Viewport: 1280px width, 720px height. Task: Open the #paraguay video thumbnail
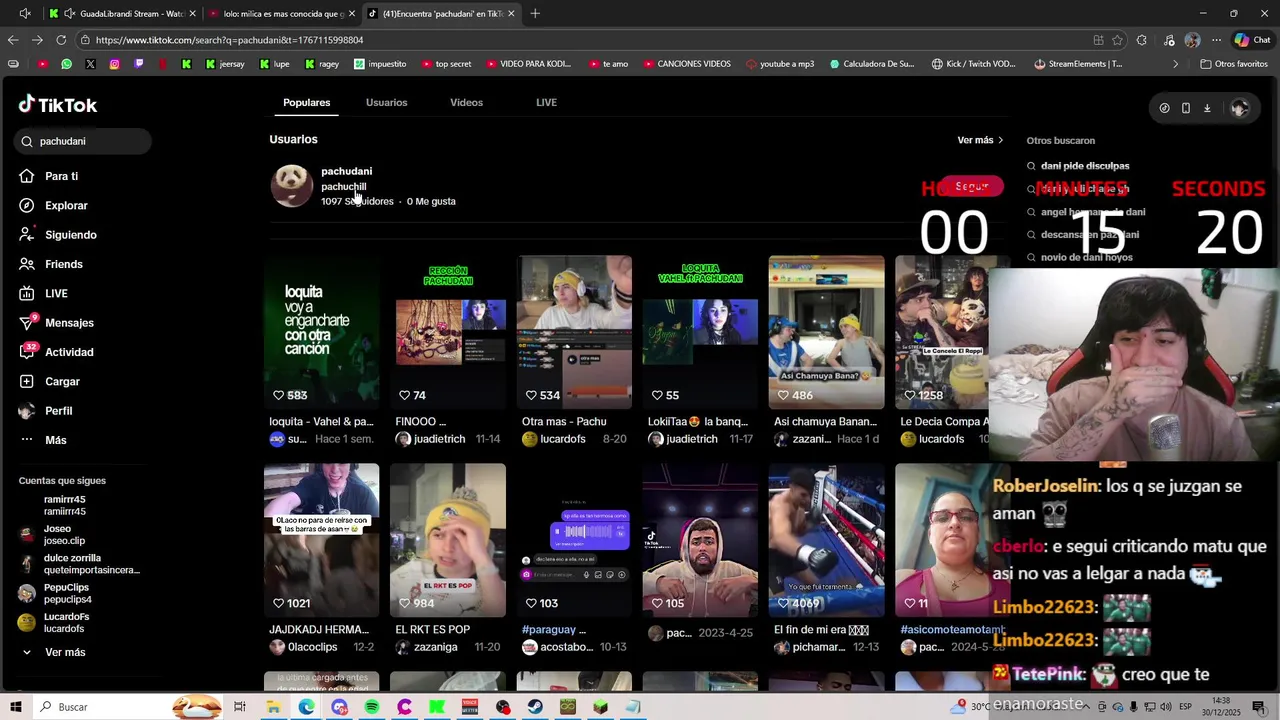[574, 540]
